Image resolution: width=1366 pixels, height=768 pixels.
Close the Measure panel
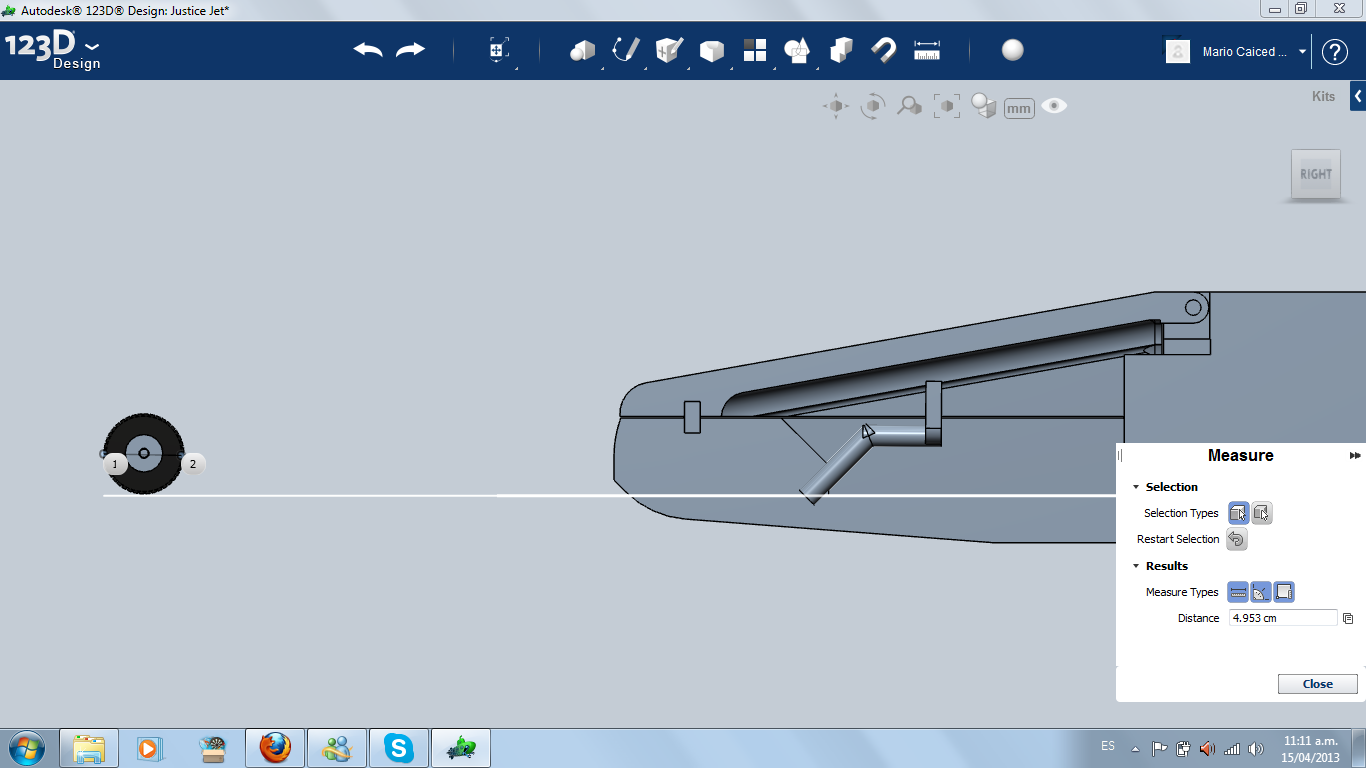coord(1318,684)
